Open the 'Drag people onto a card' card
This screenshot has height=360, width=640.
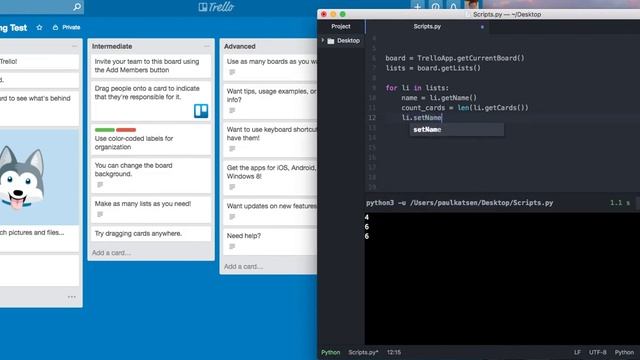coord(151,101)
